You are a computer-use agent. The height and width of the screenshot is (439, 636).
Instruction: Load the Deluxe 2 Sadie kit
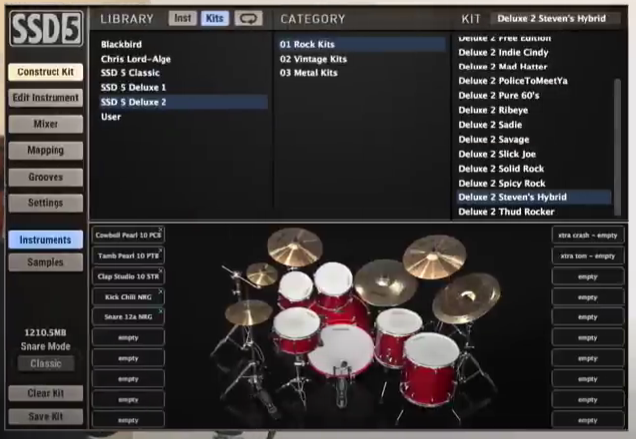click(x=534, y=125)
